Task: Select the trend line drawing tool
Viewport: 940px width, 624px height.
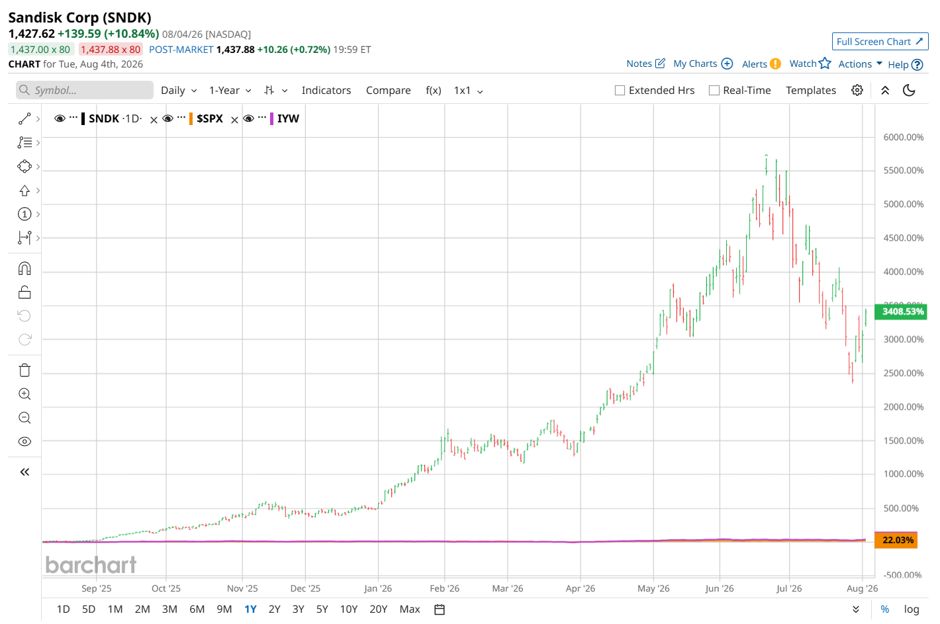Action: pos(24,119)
